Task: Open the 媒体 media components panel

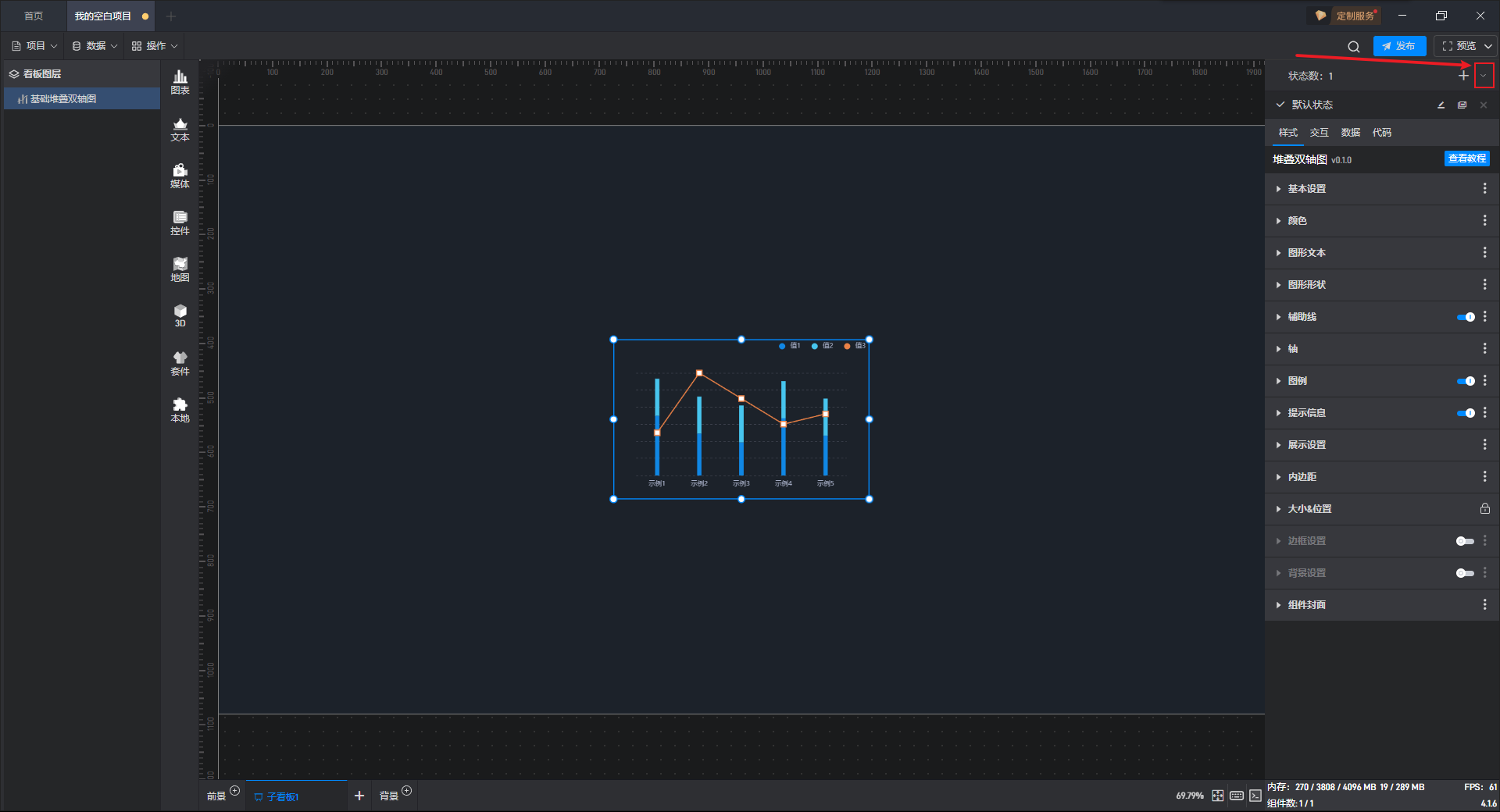Action: click(x=180, y=176)
